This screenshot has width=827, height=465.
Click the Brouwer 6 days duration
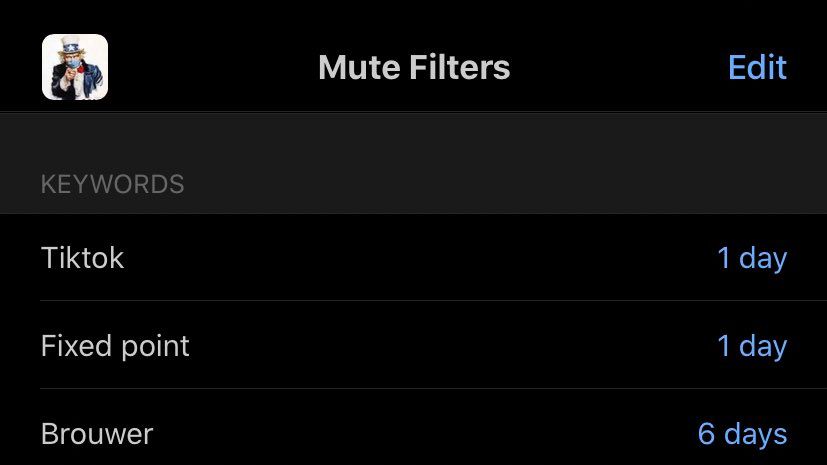(742, 434)
